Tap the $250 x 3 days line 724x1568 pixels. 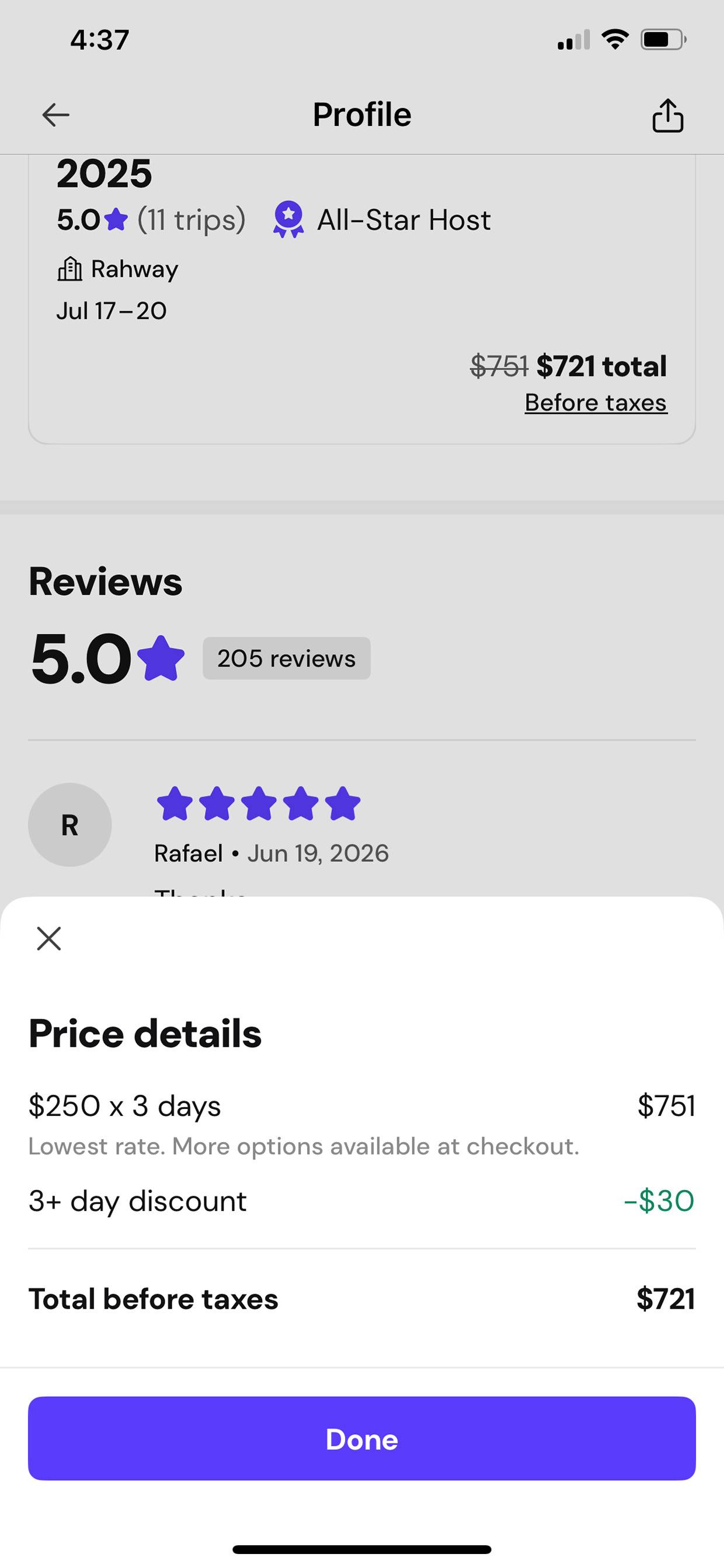pyautogui.click(x=125, y=1106)
